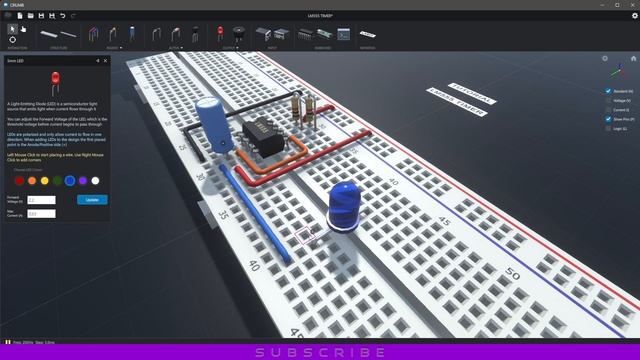640x360 pixels.
Task: Click the LM555 TIMER label in the scene
Action: [x=457, y=102]
